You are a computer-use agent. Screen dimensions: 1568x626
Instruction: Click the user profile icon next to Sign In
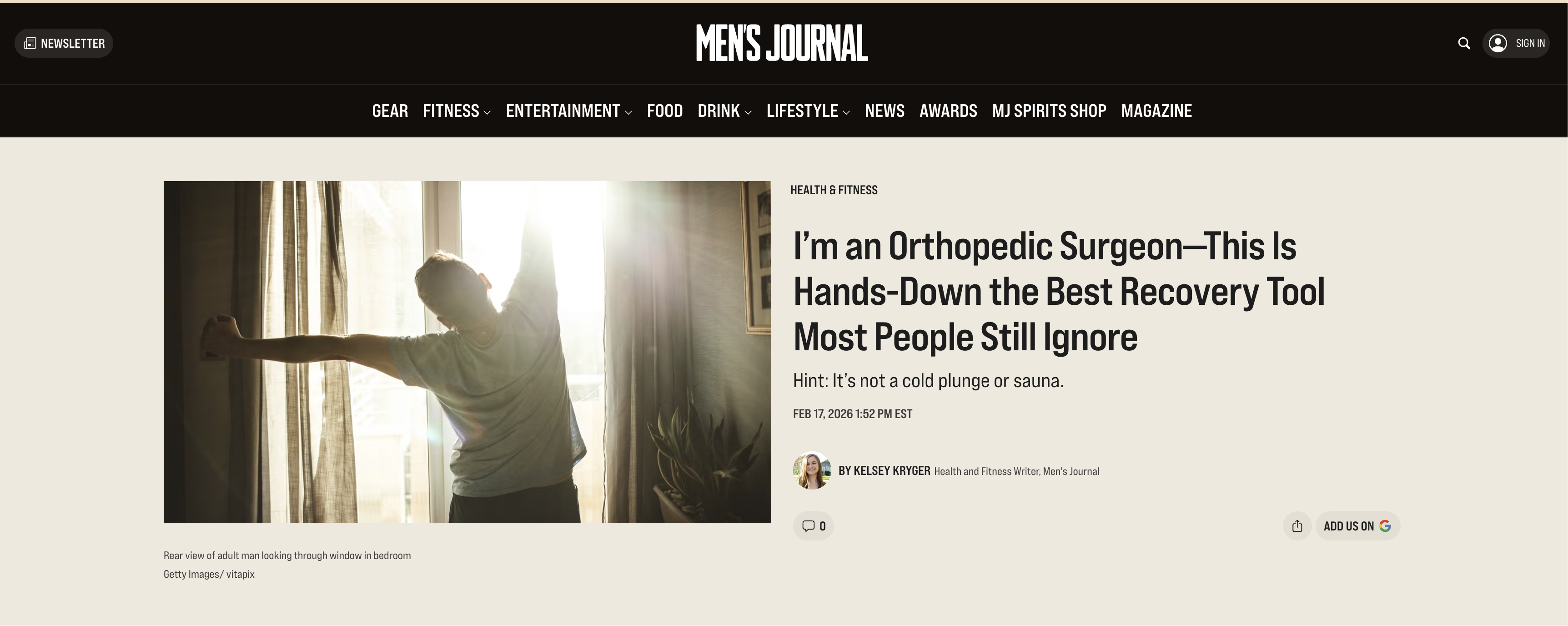[1498, 43]
